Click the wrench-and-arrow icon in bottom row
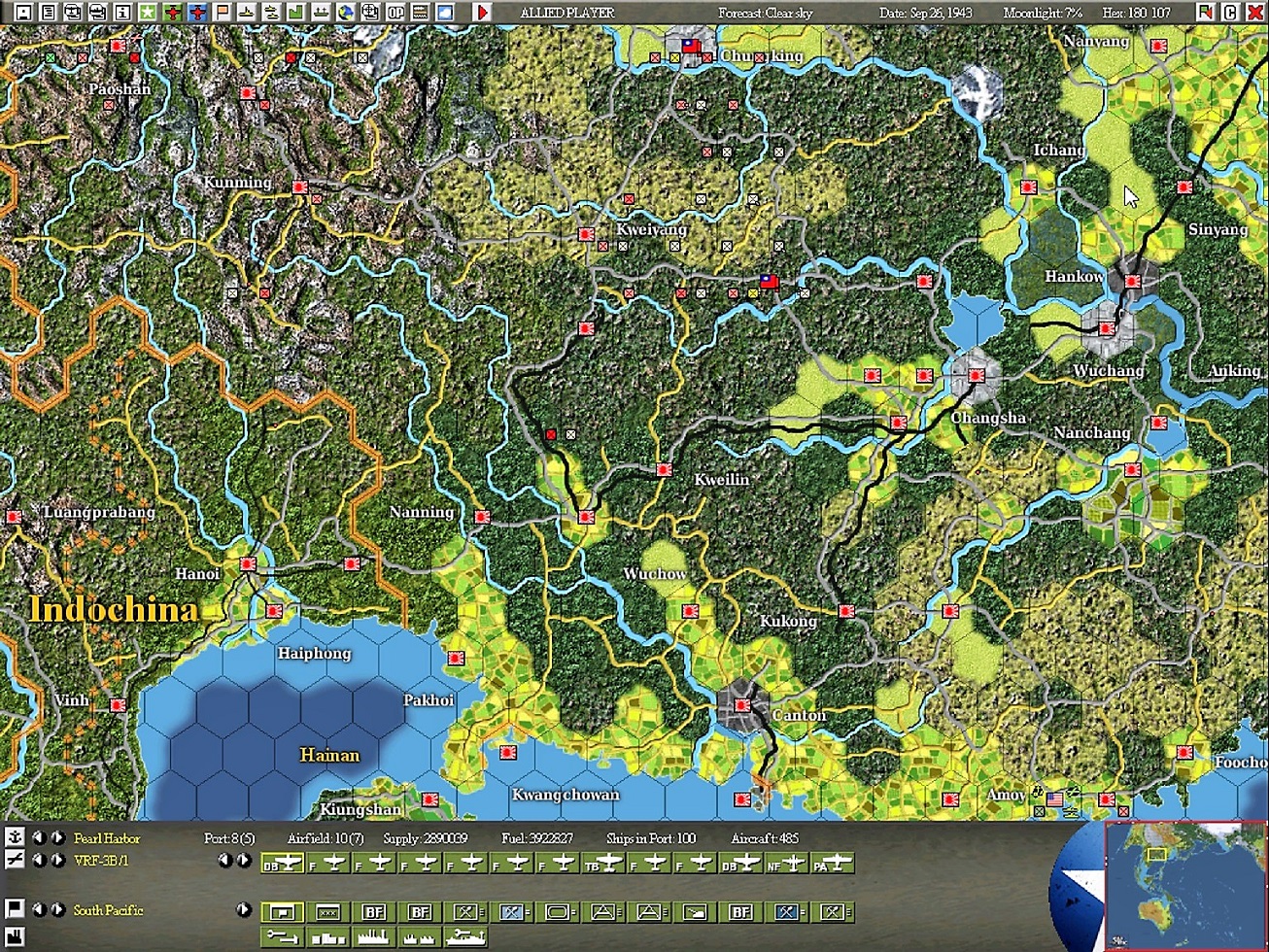This screenshot has width=1269, height=952. [x=283, y=936]
